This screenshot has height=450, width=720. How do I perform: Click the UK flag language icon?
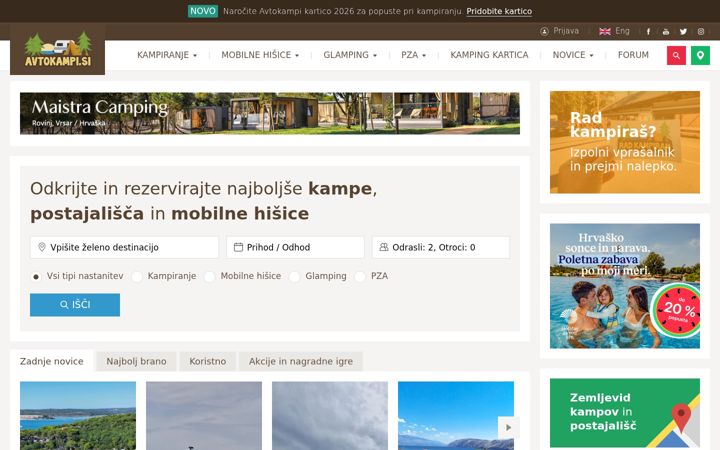click(x=605, y=31)
